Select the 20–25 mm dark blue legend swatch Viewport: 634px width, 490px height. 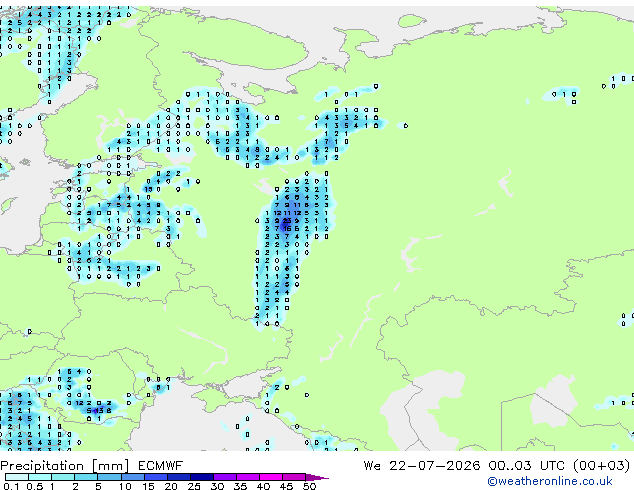[179, 477]
